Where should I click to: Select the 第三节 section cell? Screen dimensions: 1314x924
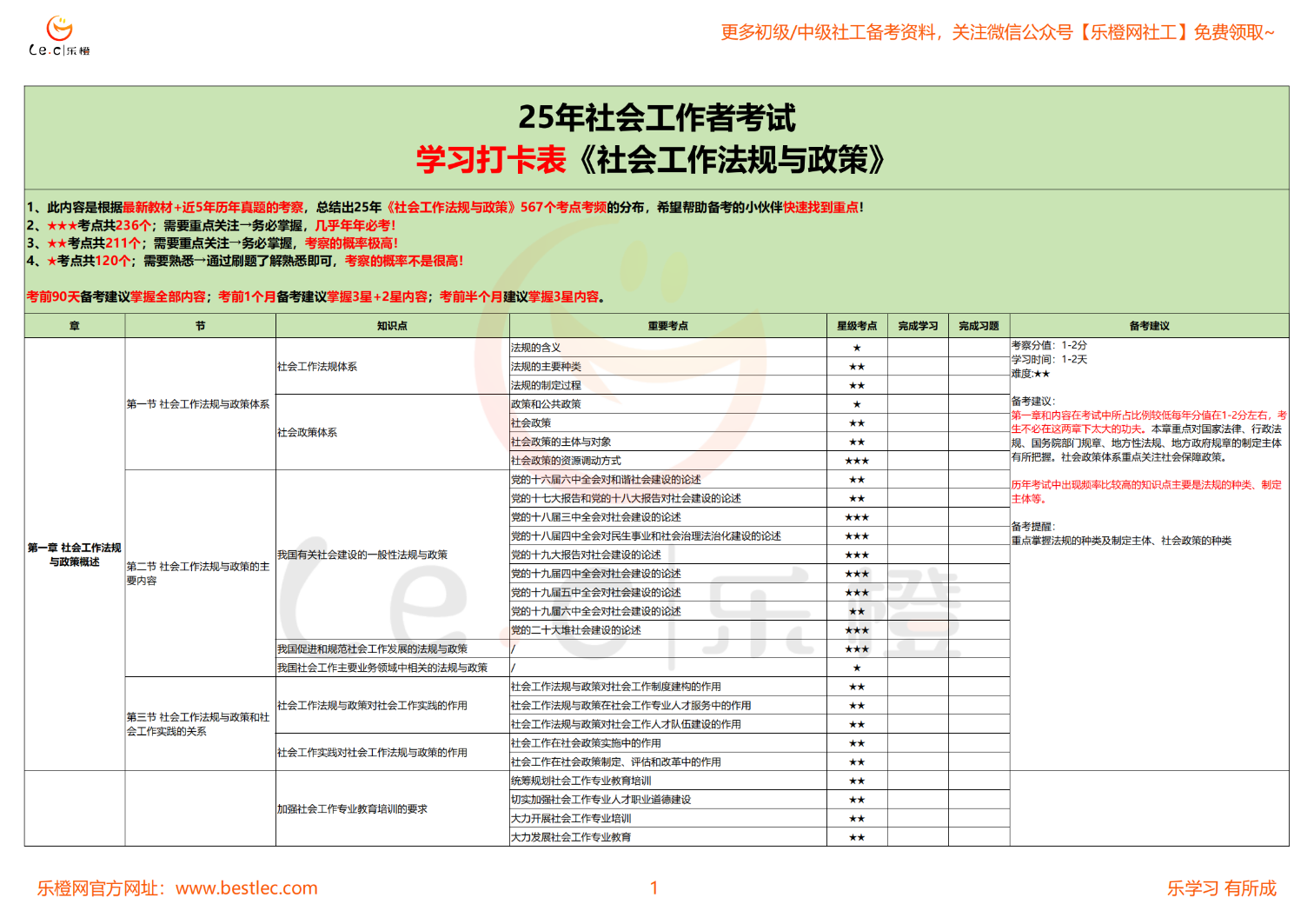click(201, 724)
